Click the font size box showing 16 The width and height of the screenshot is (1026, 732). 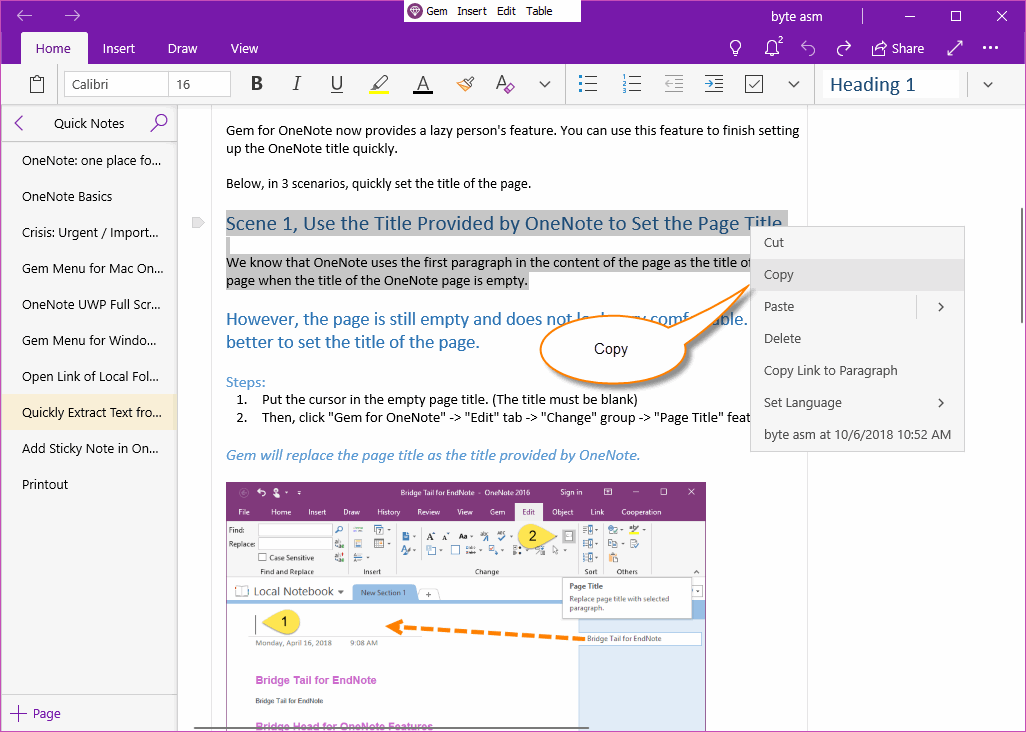(199, 84)
